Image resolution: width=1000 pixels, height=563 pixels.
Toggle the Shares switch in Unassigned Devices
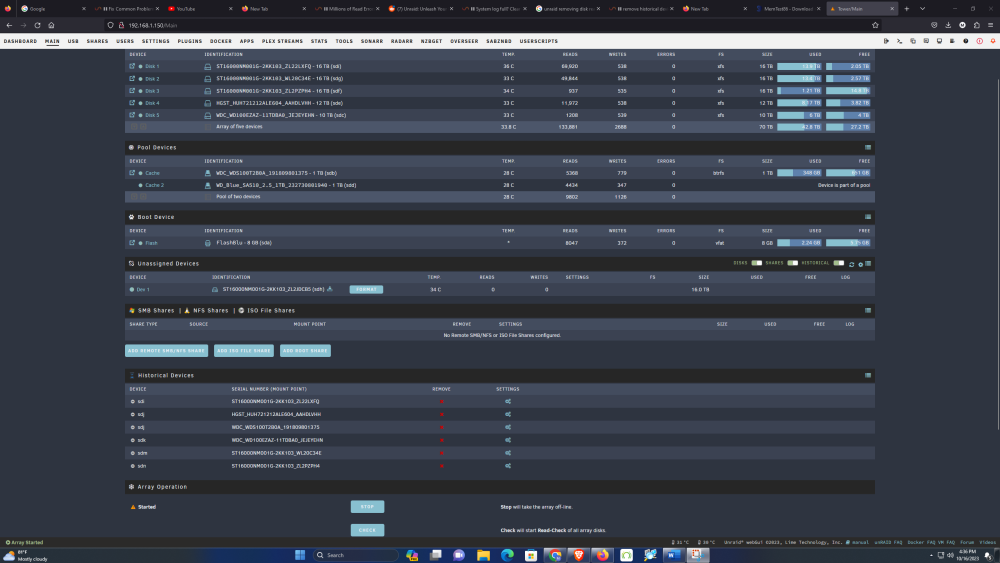pyautogui.click(x=792, y=263)
